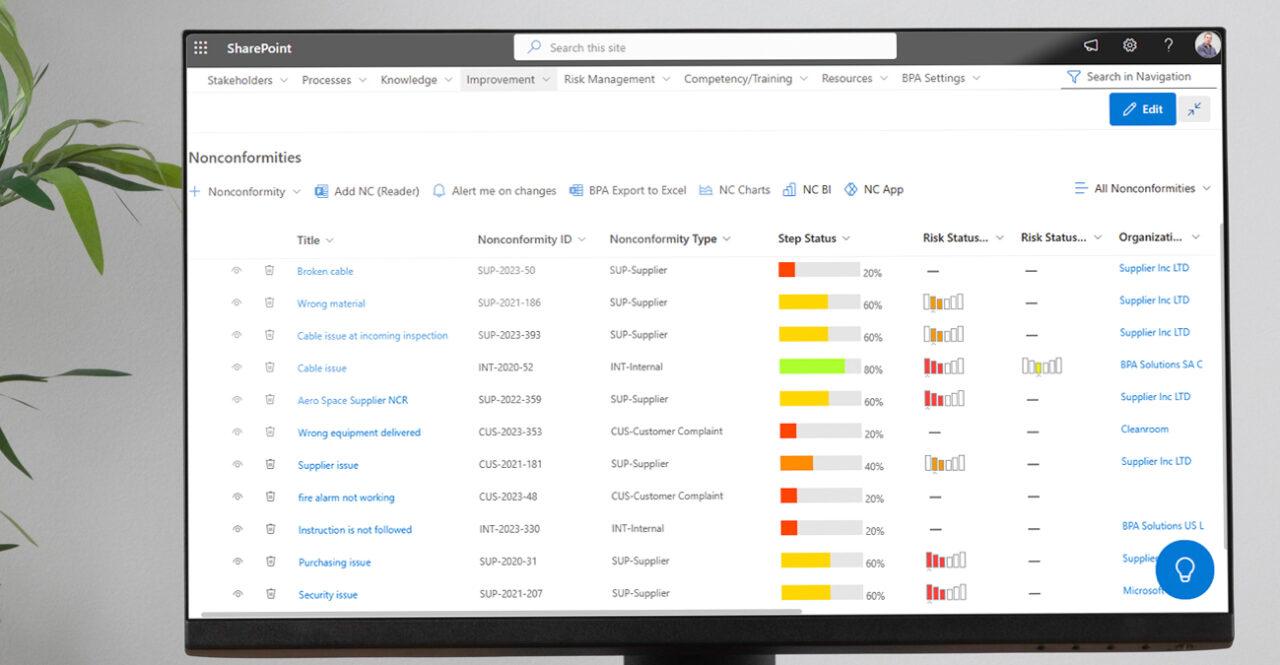Preview the Broken cable nonconformity
The height and width of the screenshot is (665, 1280).
click(237, 271)
